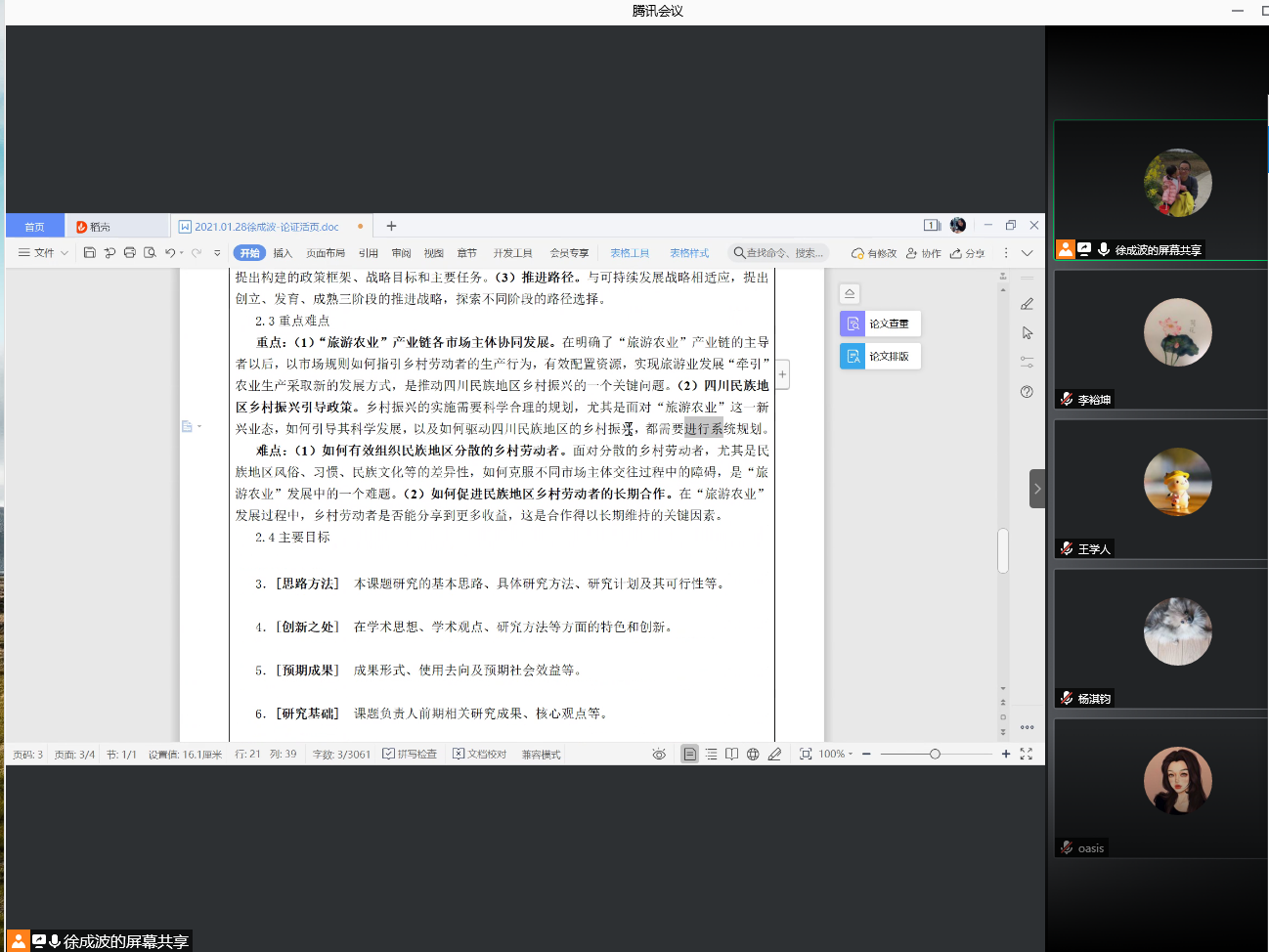
Task: Click the table insert plus handle at right edge
Action: (x=782, y=374)
